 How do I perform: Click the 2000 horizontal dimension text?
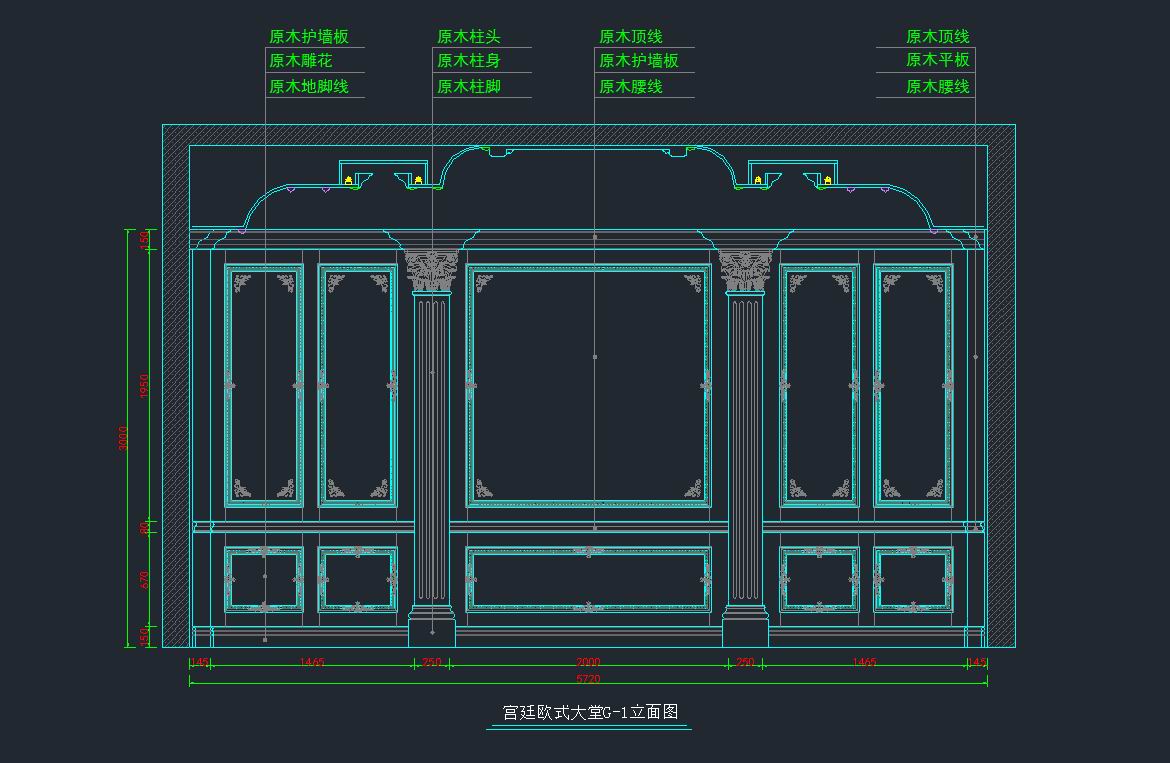(x=589, y=663)
